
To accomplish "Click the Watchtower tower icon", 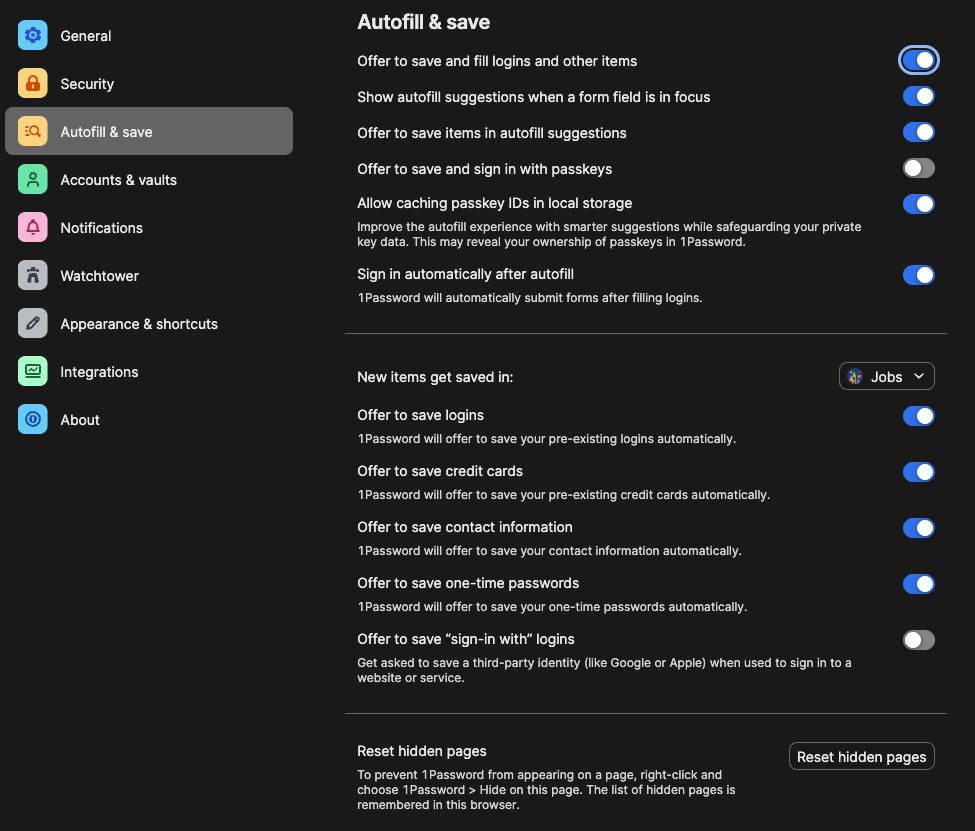I will click(x=33, y=276).
